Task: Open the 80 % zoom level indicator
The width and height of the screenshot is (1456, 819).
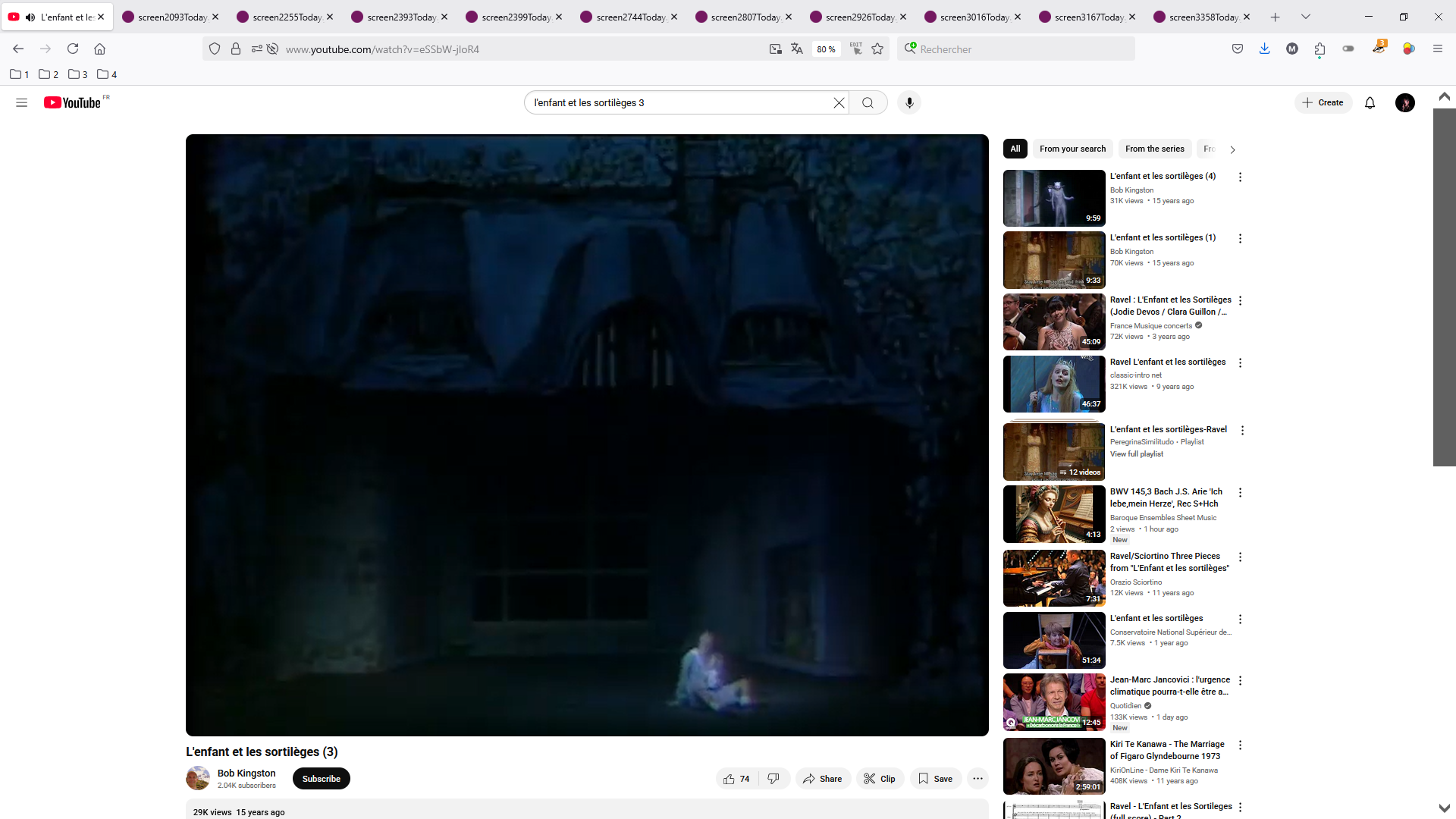Action: pos(826,49)
